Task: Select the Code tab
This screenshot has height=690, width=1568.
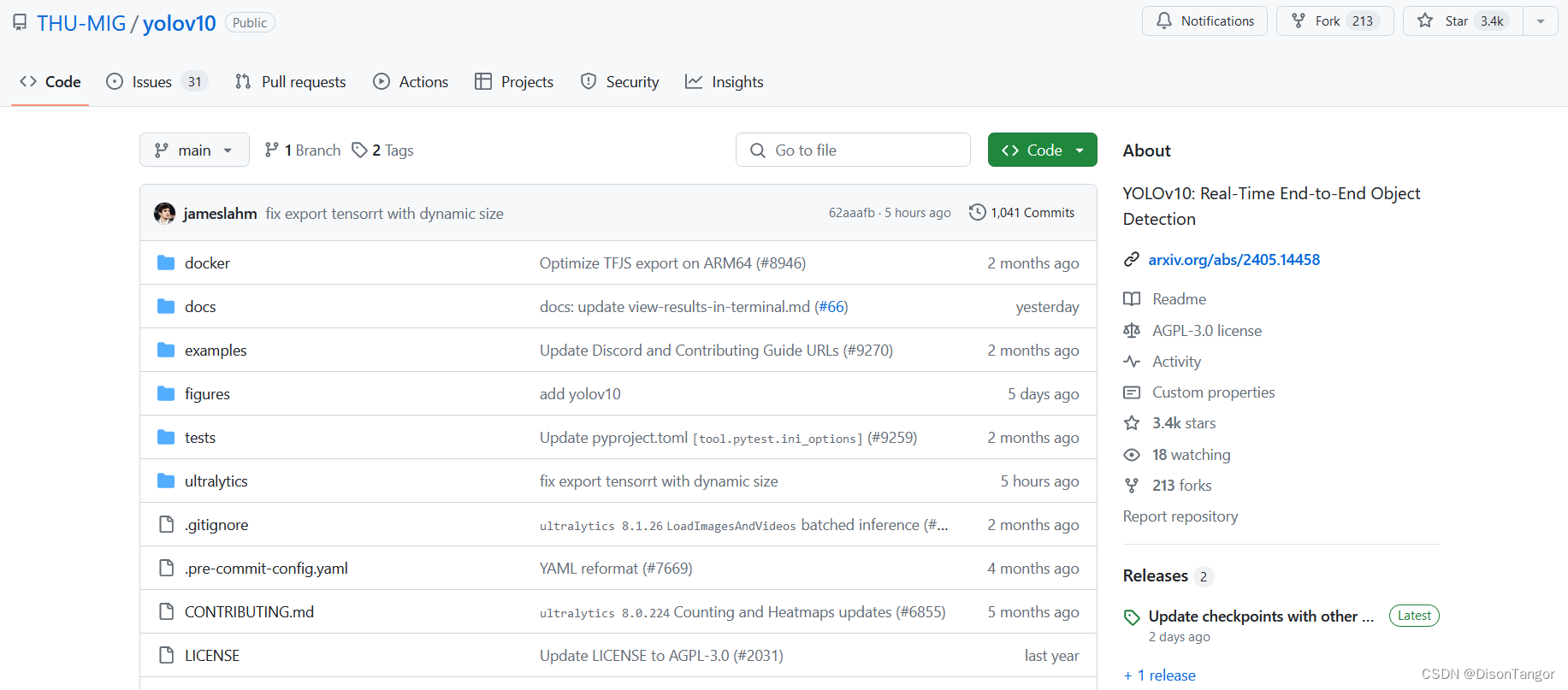Action: point(50,82)
